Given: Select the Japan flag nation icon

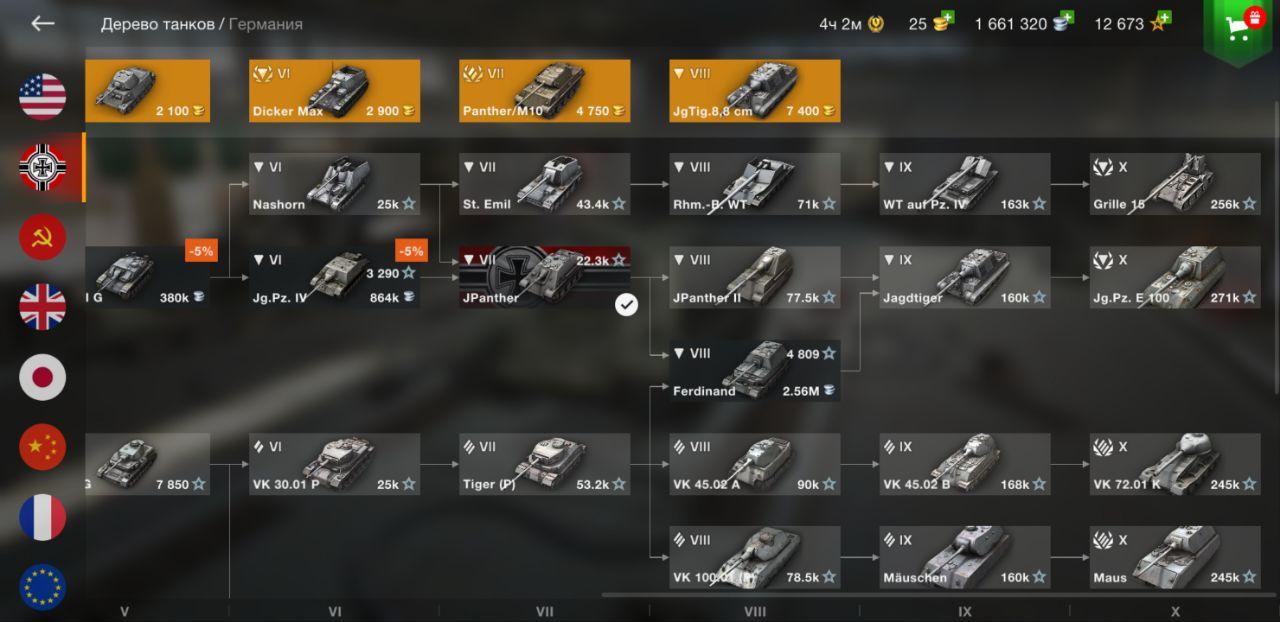Looking at the screenshot, I should coord(43,377).
